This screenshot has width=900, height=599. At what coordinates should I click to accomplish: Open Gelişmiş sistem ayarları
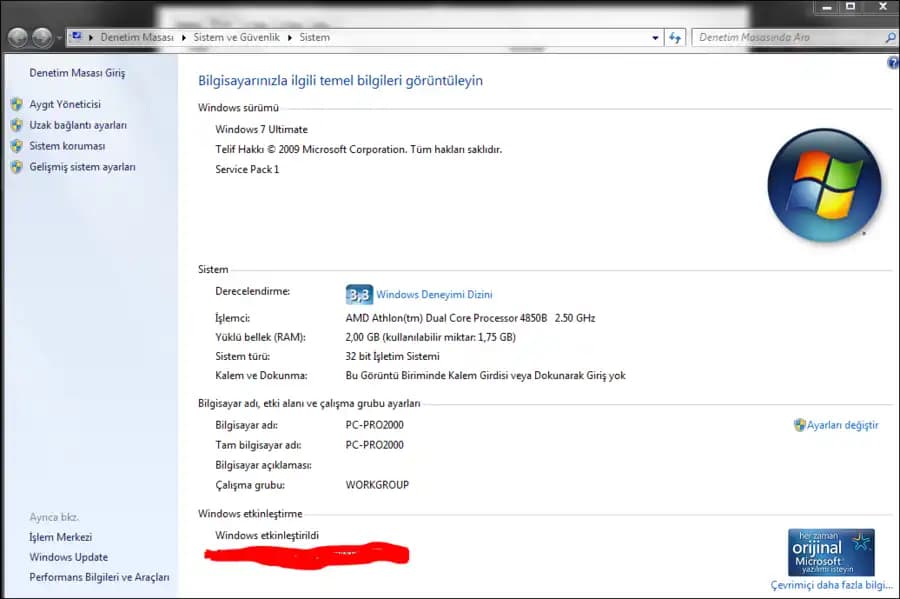coord(82,167)
